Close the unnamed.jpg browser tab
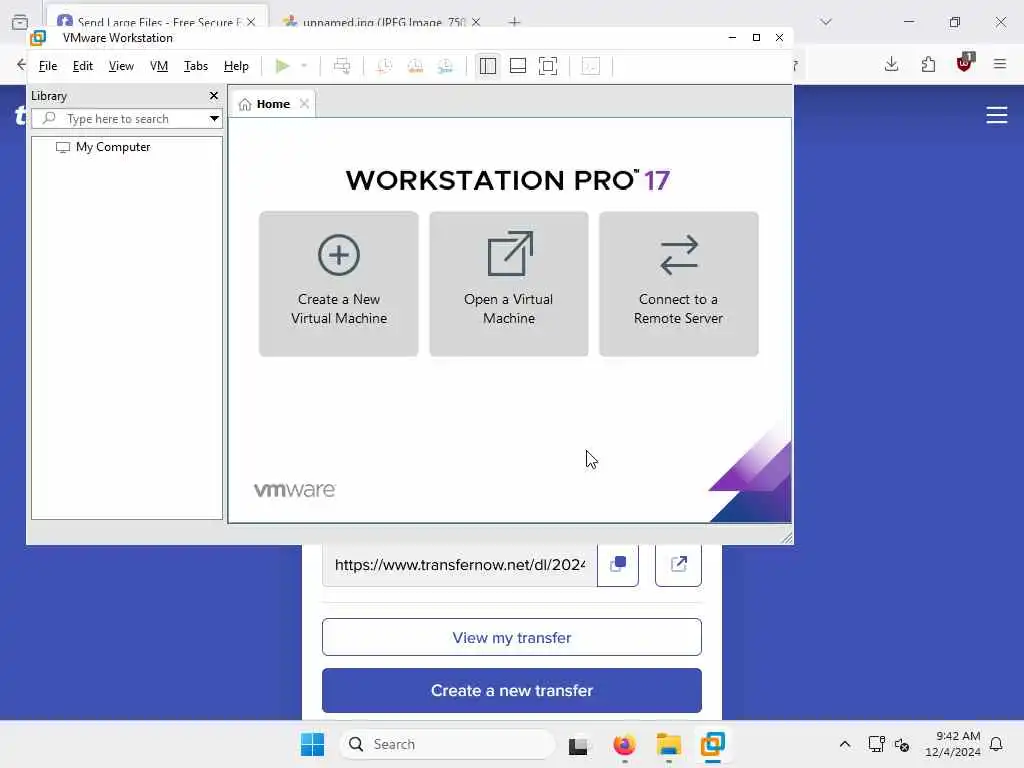1024x768 pixels. tap(476, 22)
